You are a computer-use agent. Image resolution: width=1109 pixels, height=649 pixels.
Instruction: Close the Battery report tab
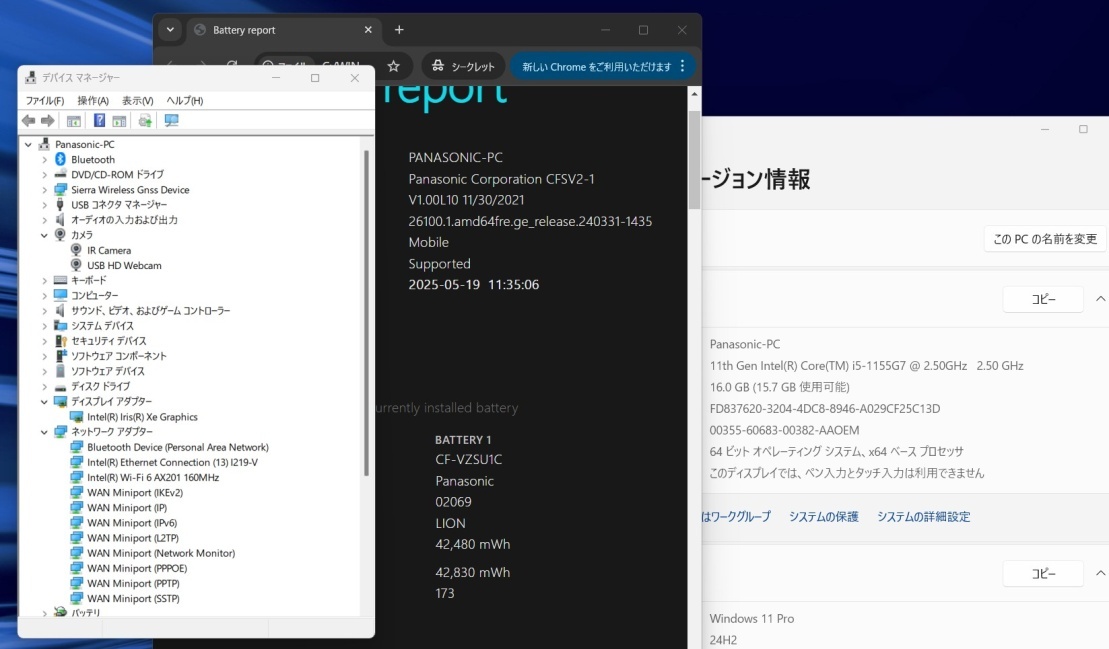368,30
